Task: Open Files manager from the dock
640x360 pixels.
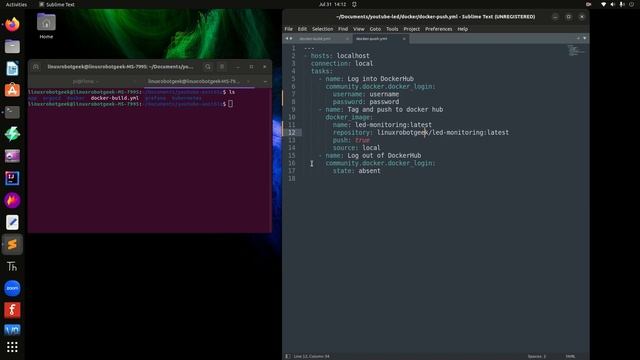Action: point(12,47)
